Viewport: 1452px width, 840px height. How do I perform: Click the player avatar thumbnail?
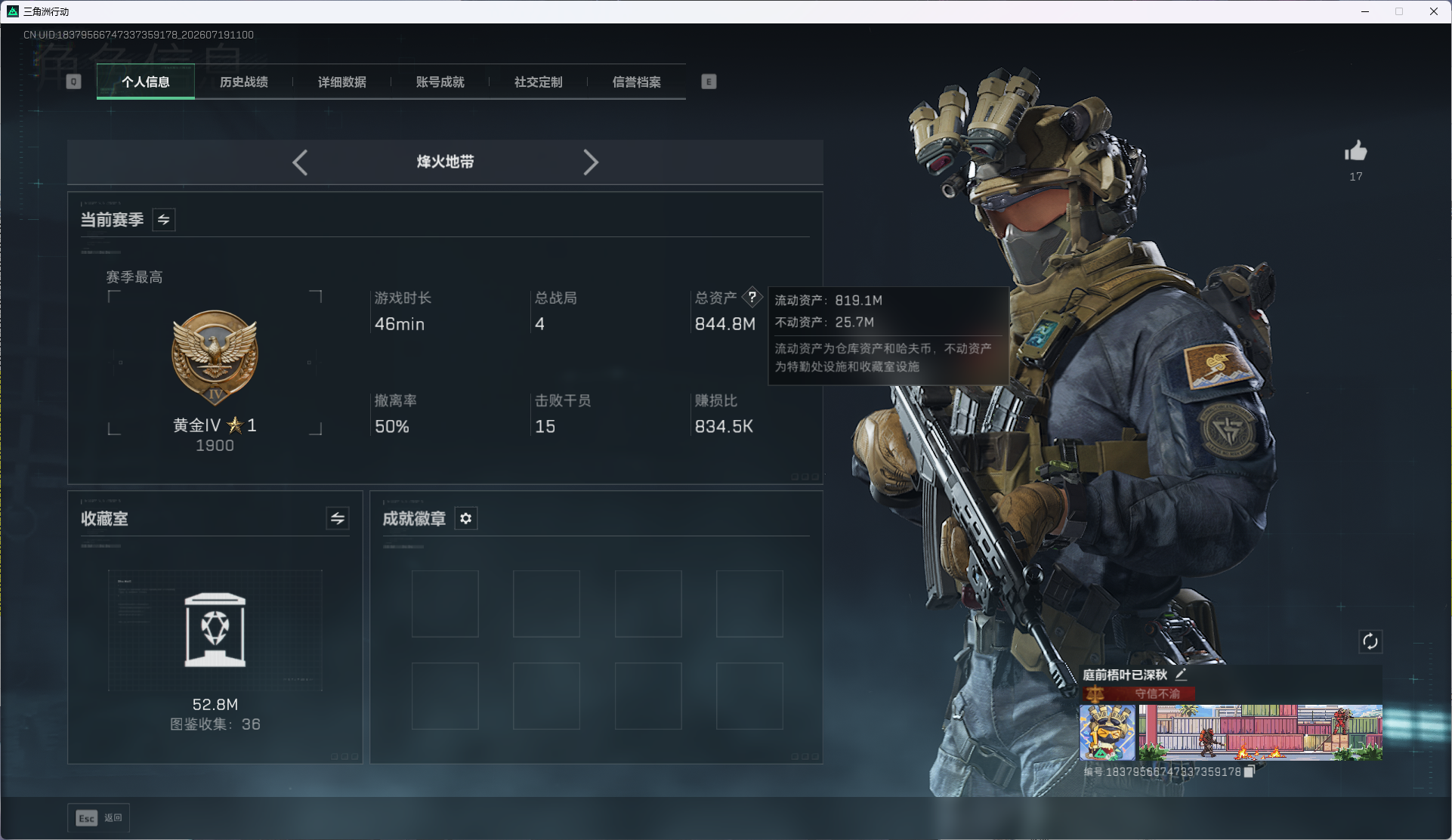(x=1108, y=733)
